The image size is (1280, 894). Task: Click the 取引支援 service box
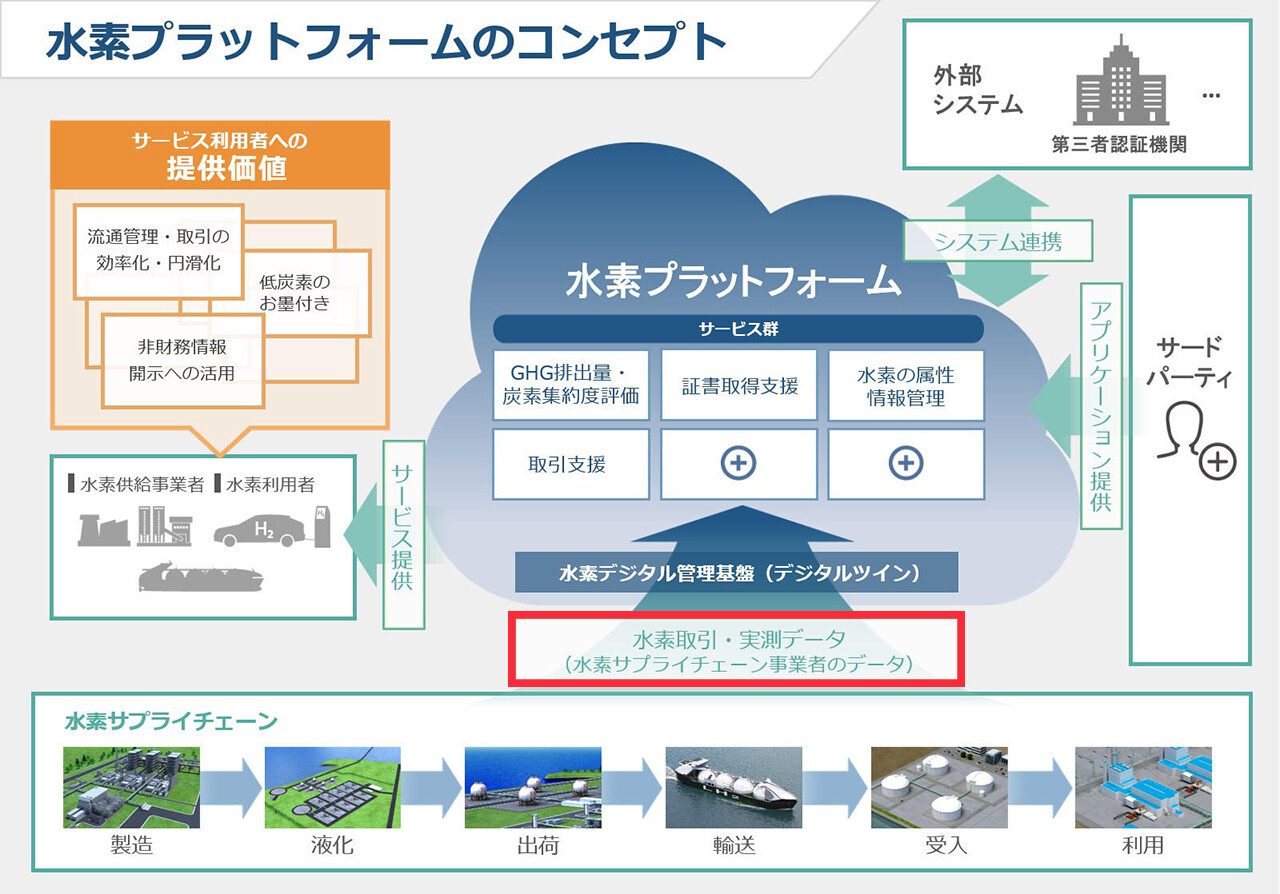point(571,464)
